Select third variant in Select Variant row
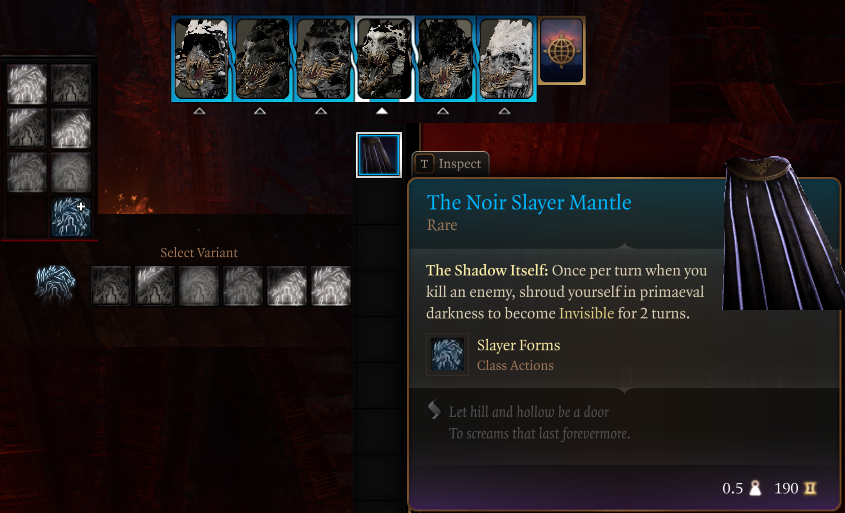The width and height of the screenshot is (845, 513). point(199,286)
